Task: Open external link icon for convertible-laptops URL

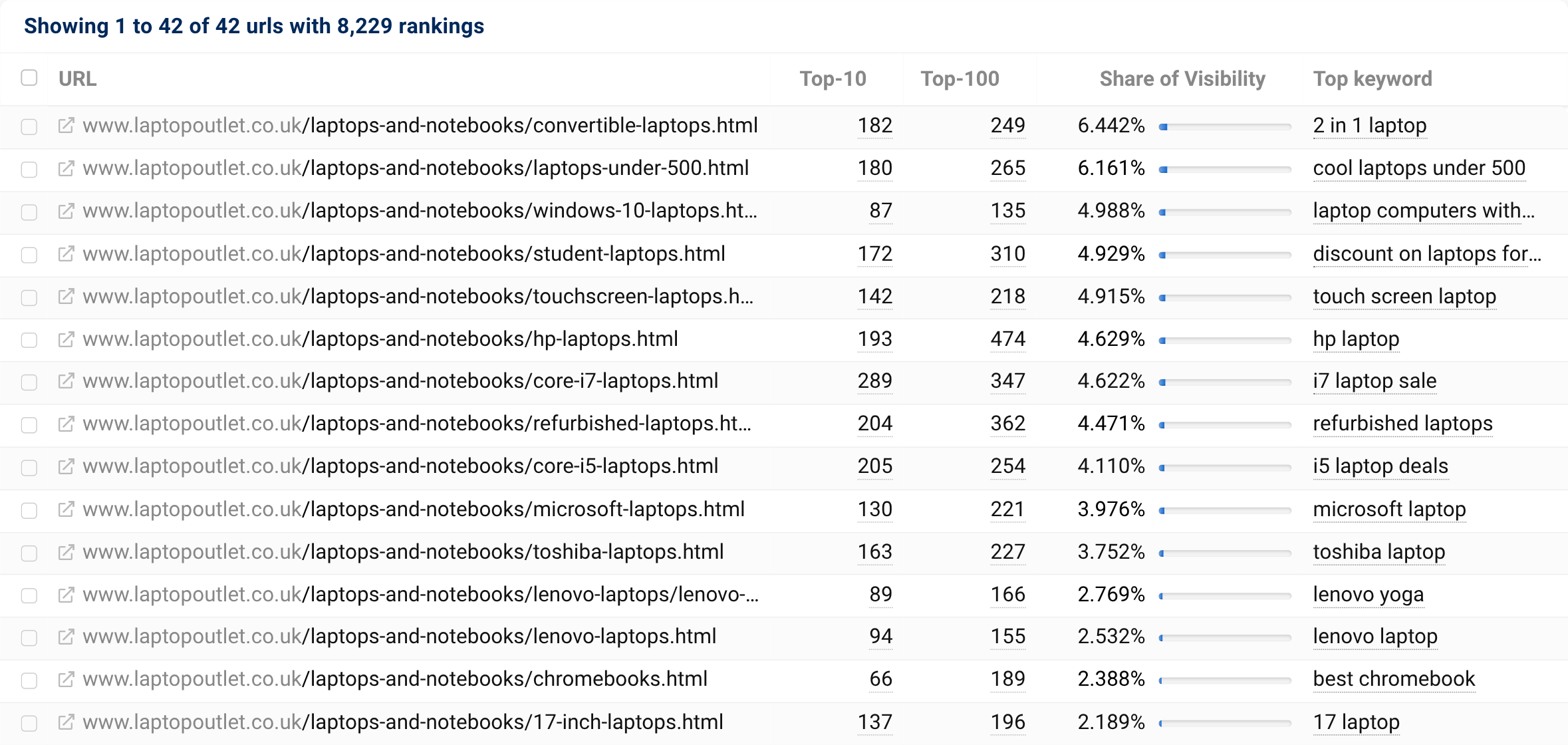Action: point(66,126)
